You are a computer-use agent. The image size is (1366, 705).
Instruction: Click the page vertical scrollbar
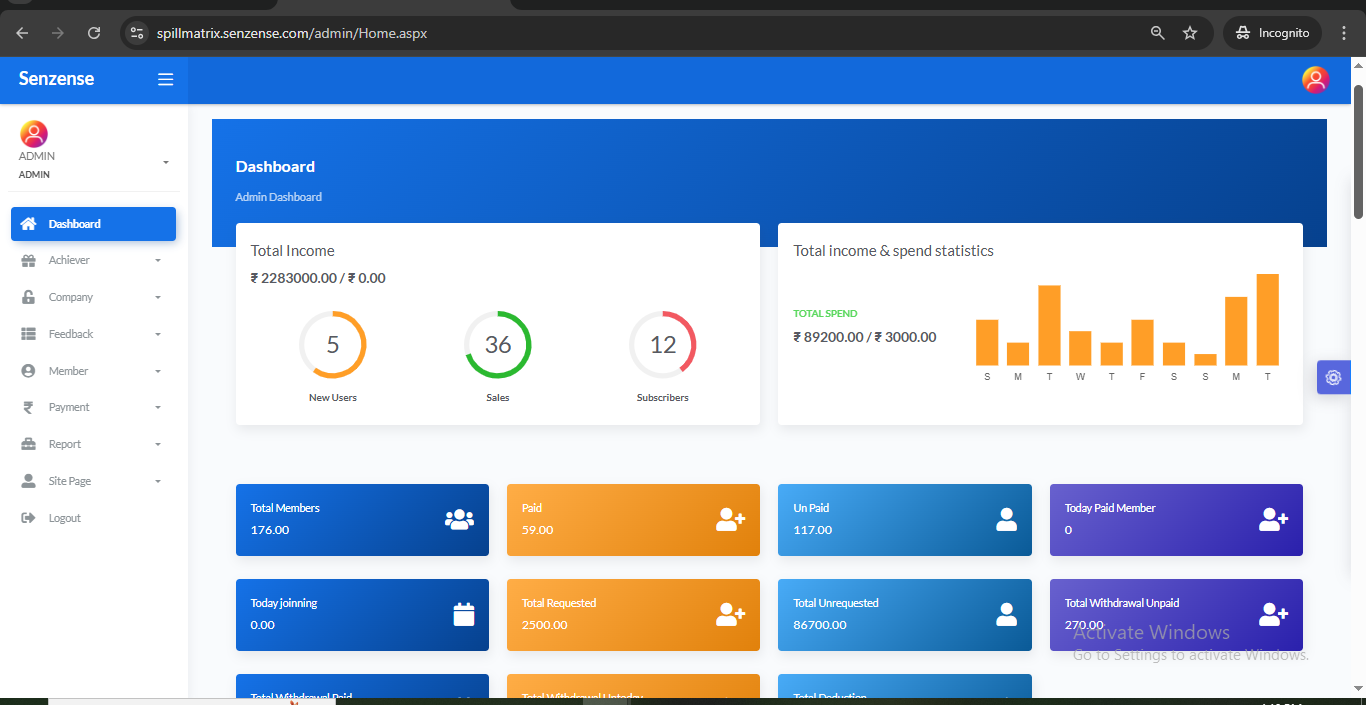(1359, 150)
